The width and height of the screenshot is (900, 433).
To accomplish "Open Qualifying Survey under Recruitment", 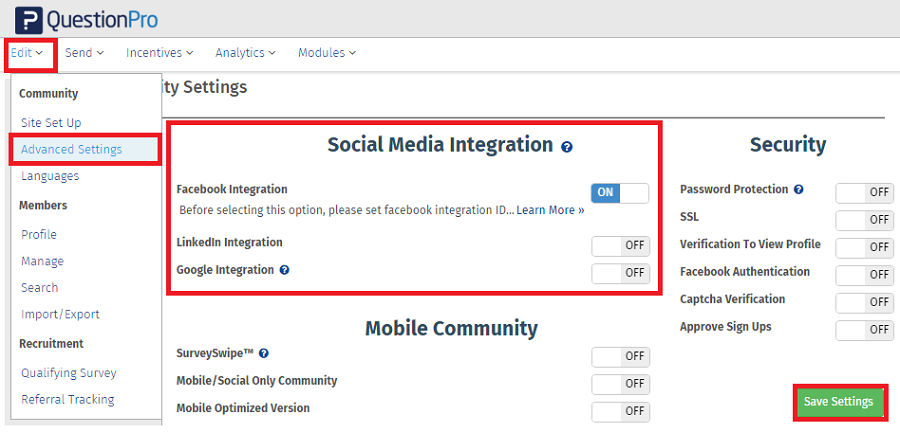I will click(69, 373).
